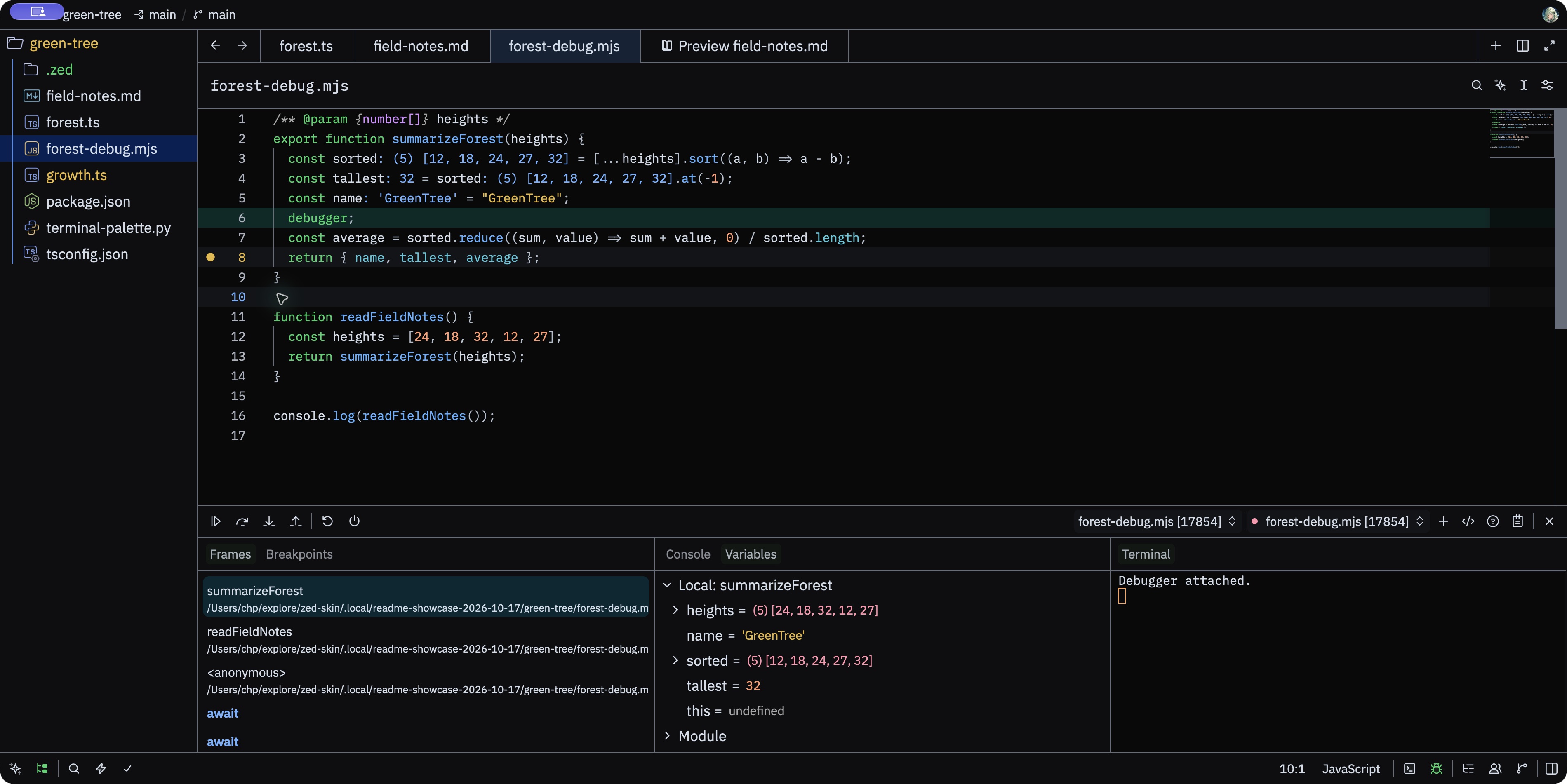Add new tab with plus icon
Screen dimensions: 1567x784
[1496, 46]
